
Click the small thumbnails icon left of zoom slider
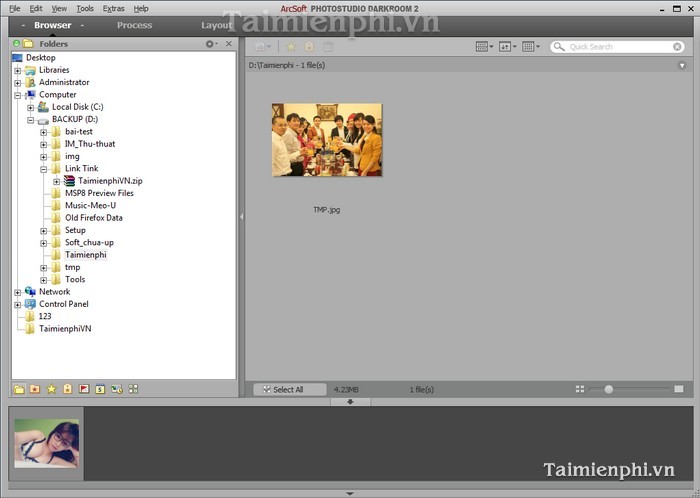[580, 389]
